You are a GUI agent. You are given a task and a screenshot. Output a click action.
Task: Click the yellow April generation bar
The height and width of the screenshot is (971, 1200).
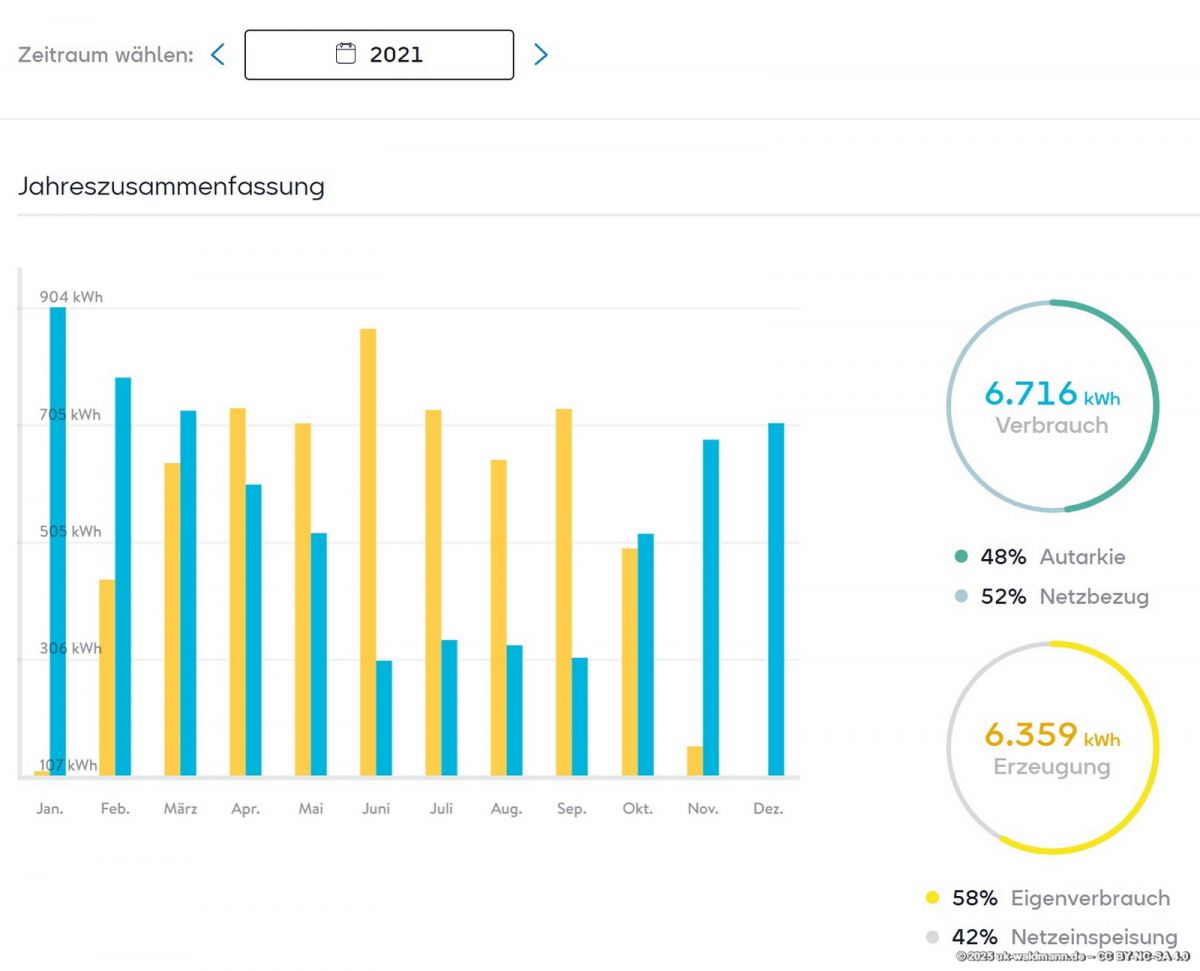point(237,591)
